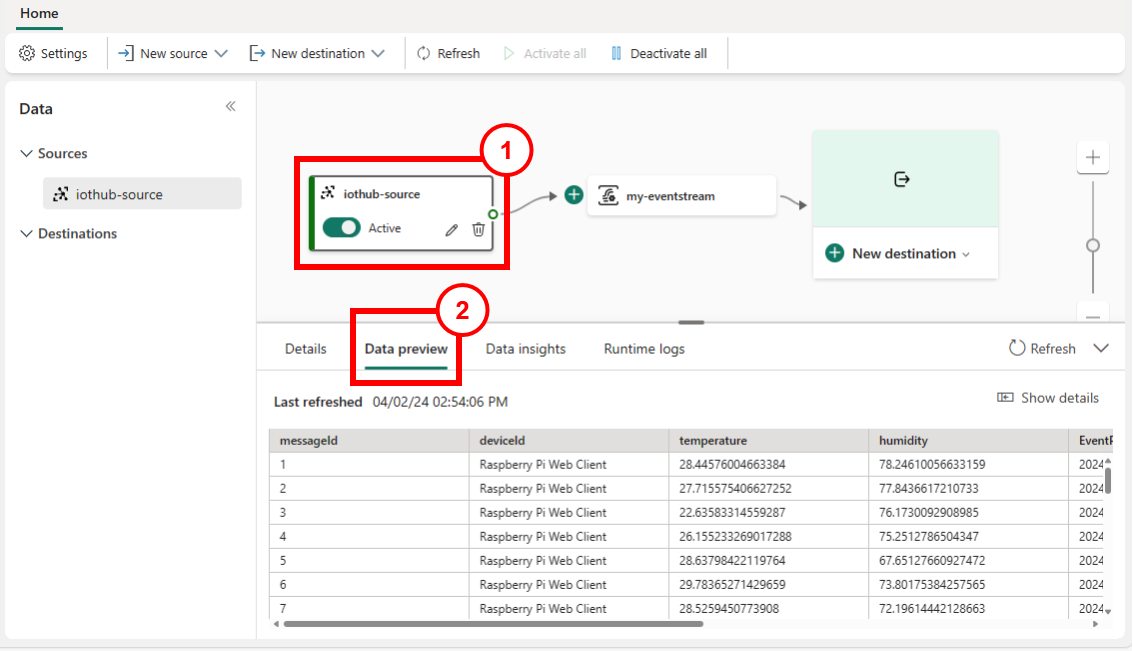Switch to the Data preview tab

pyautogui.click(x=406, y=349)
